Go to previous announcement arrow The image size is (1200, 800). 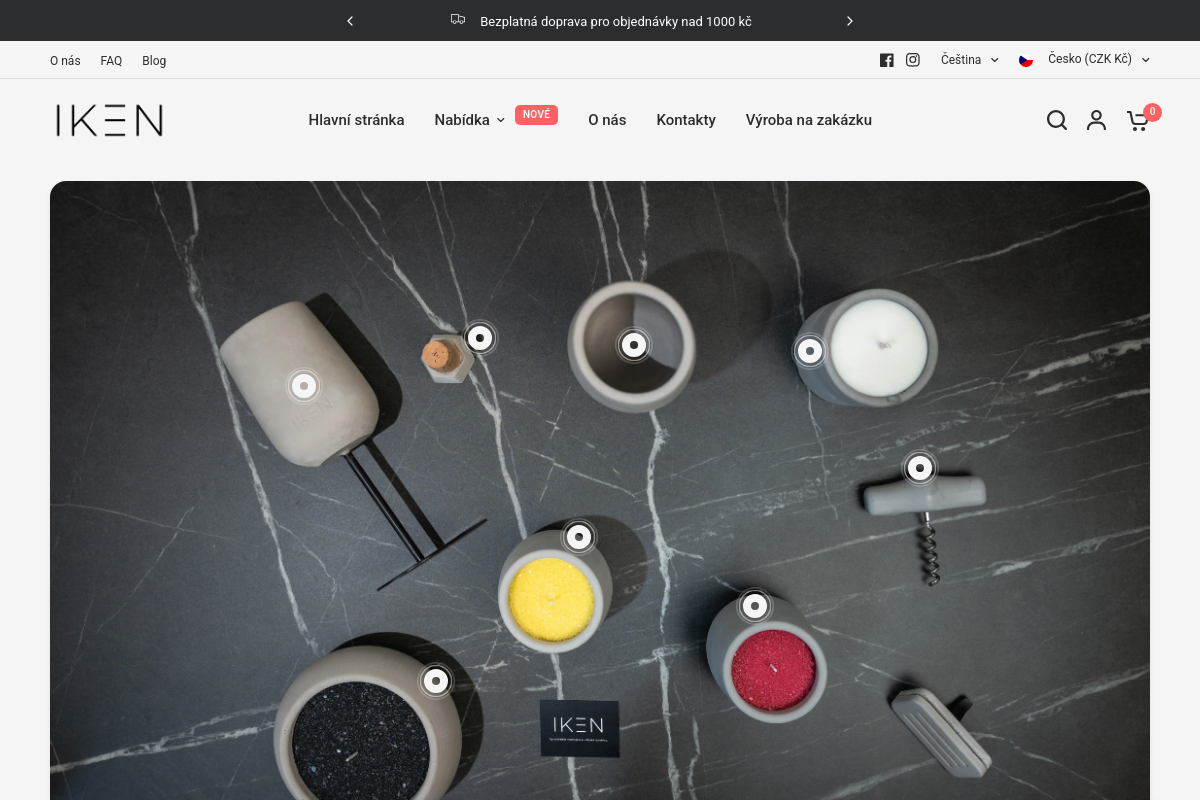pyautogui.click(x=350, y=21)
